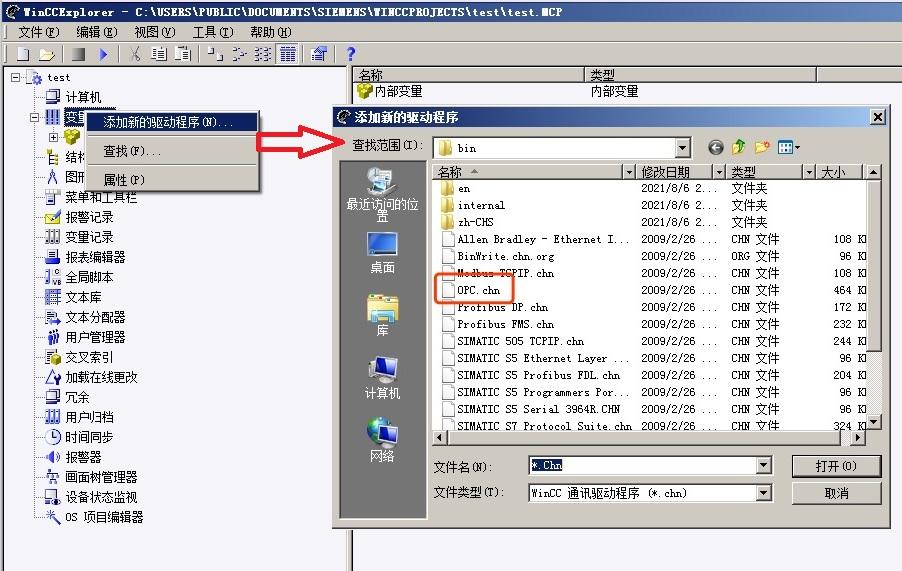Select 计算机 node in project tree

[83, 97]
